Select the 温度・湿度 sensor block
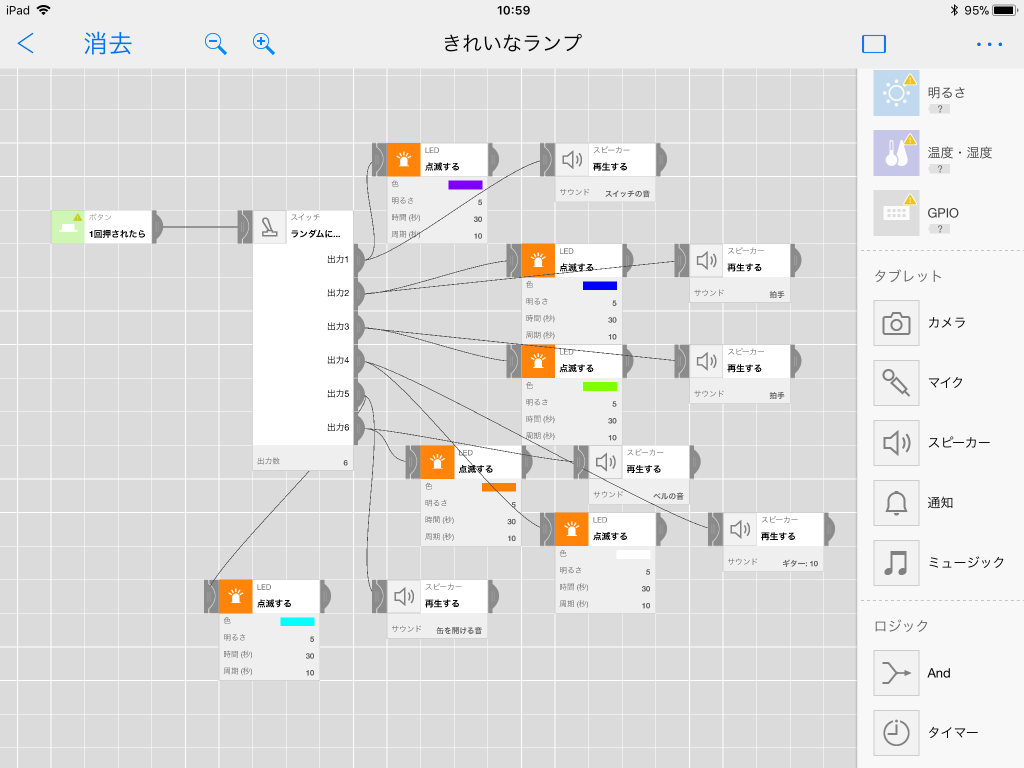Viewport: 1024px width, 768px height. coord(896,153)
